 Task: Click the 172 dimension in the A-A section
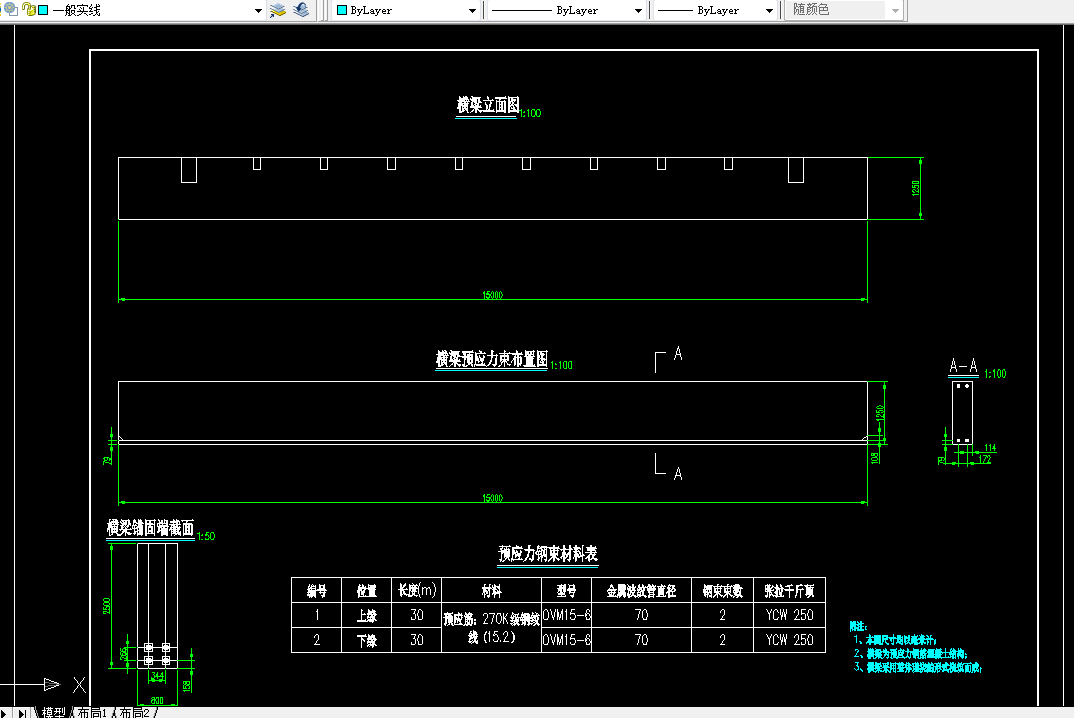click(985, 459)
